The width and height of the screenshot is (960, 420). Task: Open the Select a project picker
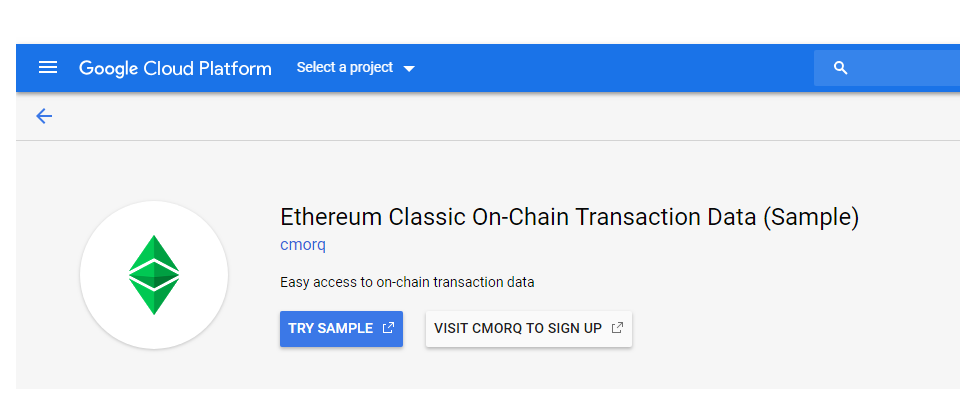(x=356, y=67)
